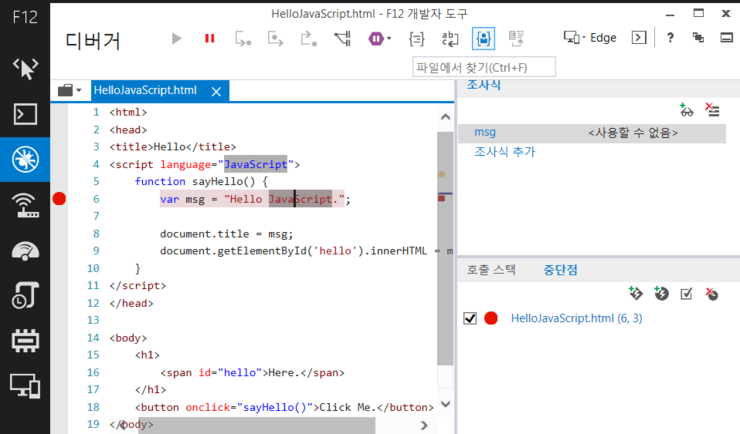Click the red breakpoint on line 6
Screen dimensions: 740x434
point(59,199)
